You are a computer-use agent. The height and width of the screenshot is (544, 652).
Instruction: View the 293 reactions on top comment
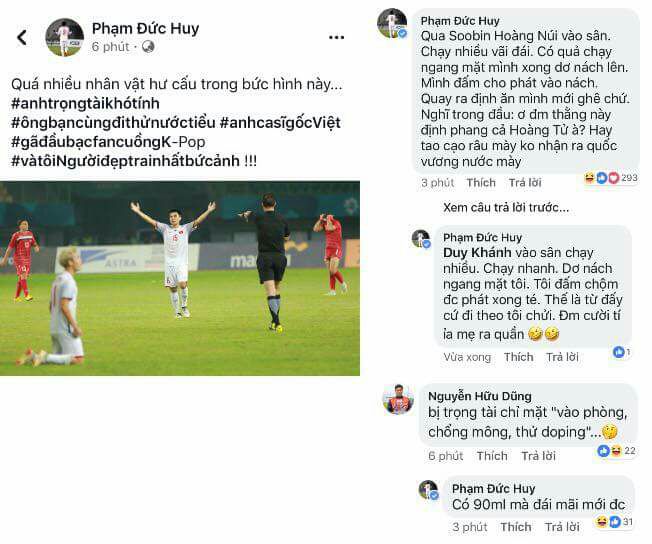tap(611, 178)
